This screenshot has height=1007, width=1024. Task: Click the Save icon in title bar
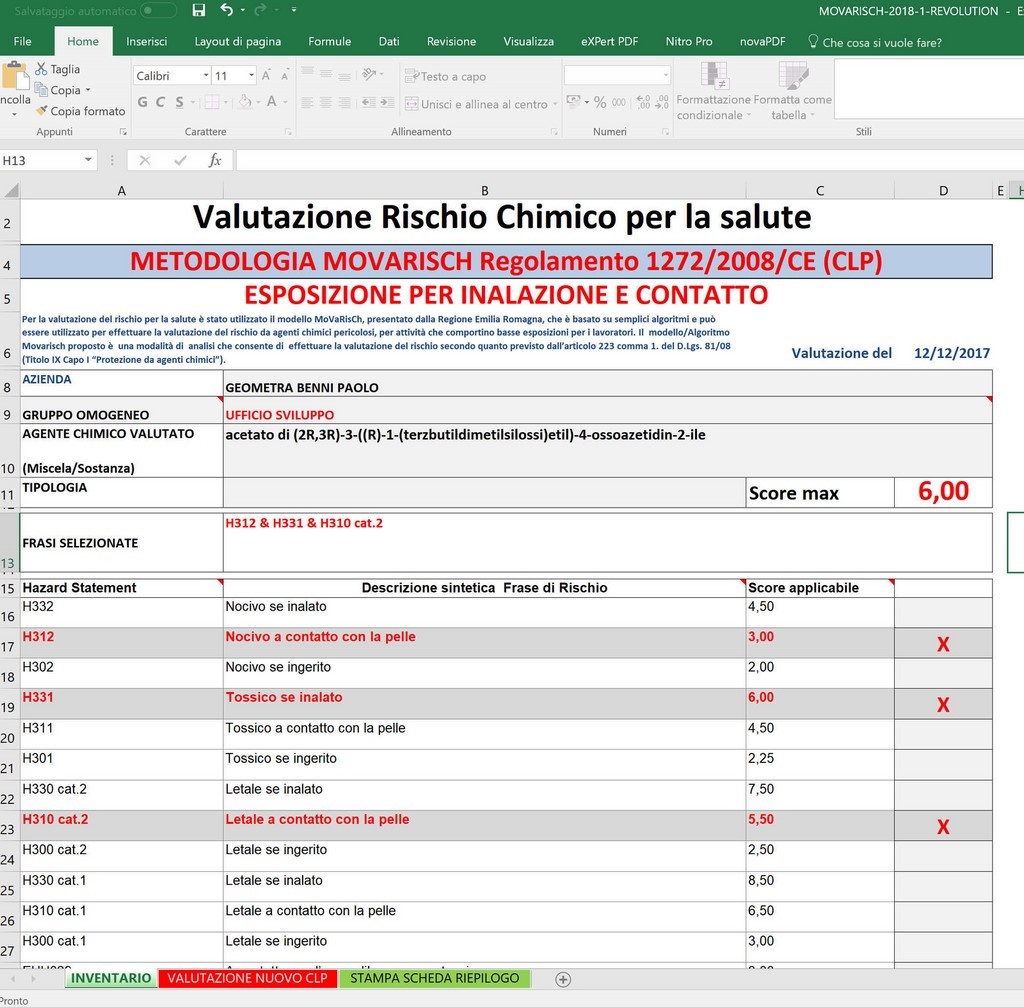pos(199,10)
